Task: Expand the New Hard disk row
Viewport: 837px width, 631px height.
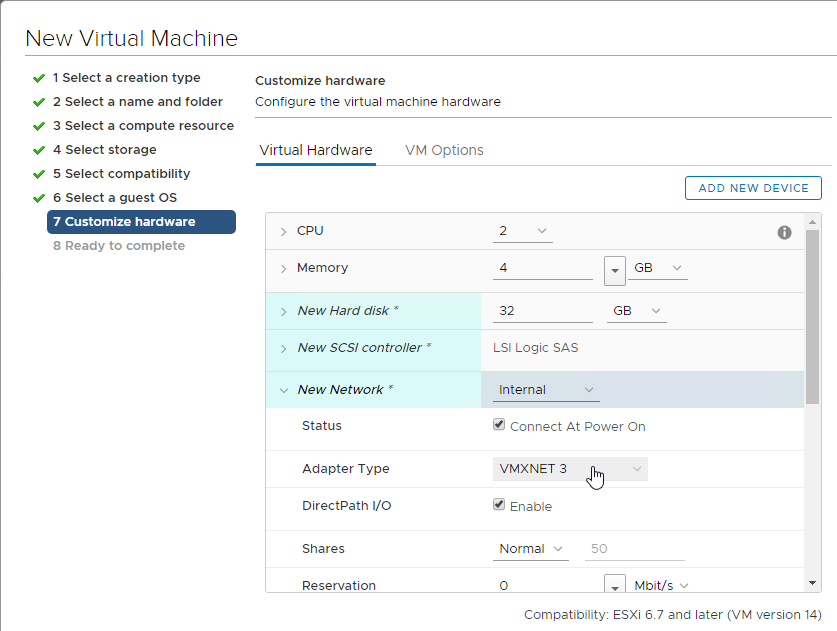Action: click(283, 311)
